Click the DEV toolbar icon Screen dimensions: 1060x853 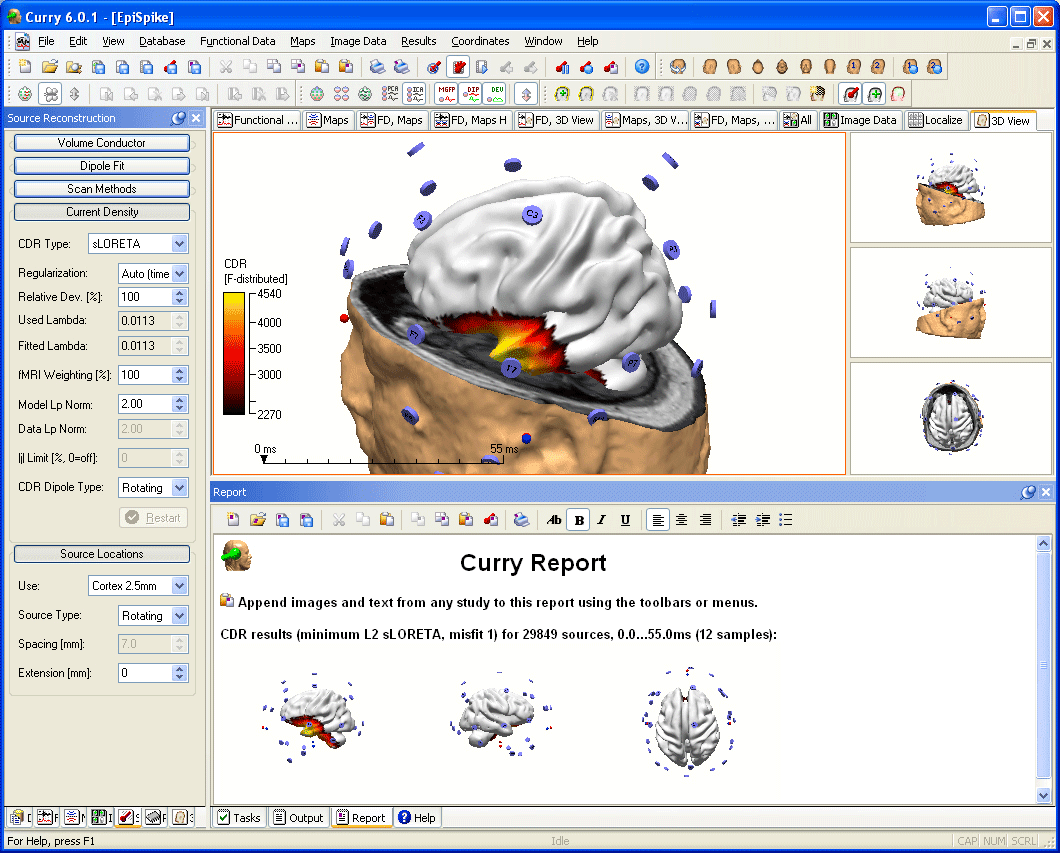click(x=494, y=94)
